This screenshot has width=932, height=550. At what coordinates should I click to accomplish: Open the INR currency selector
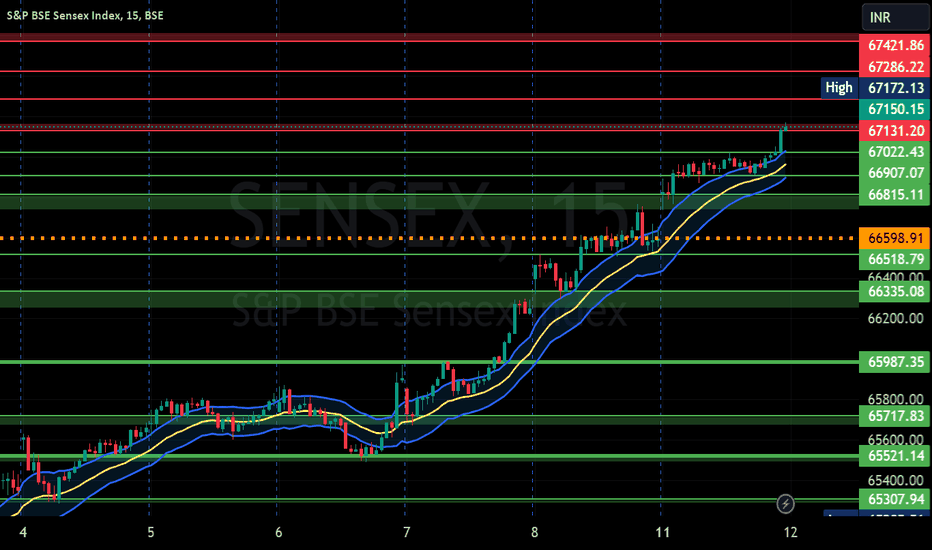[x=896, y=17]
